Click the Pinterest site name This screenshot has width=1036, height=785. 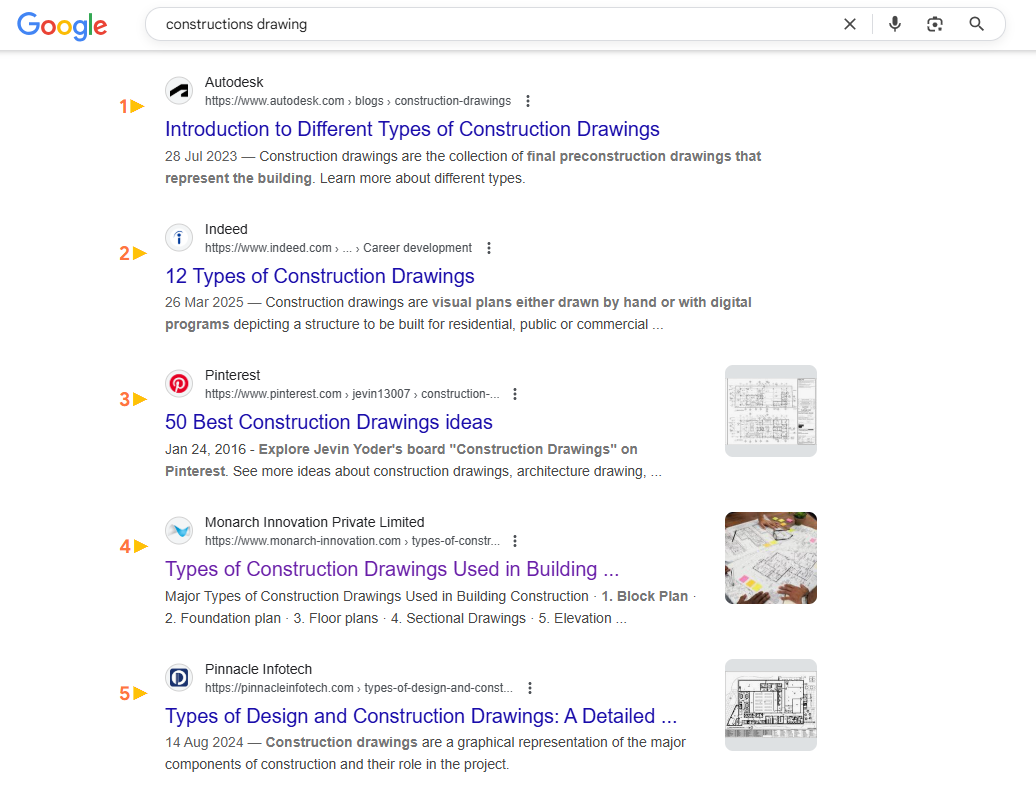(233, 375)
